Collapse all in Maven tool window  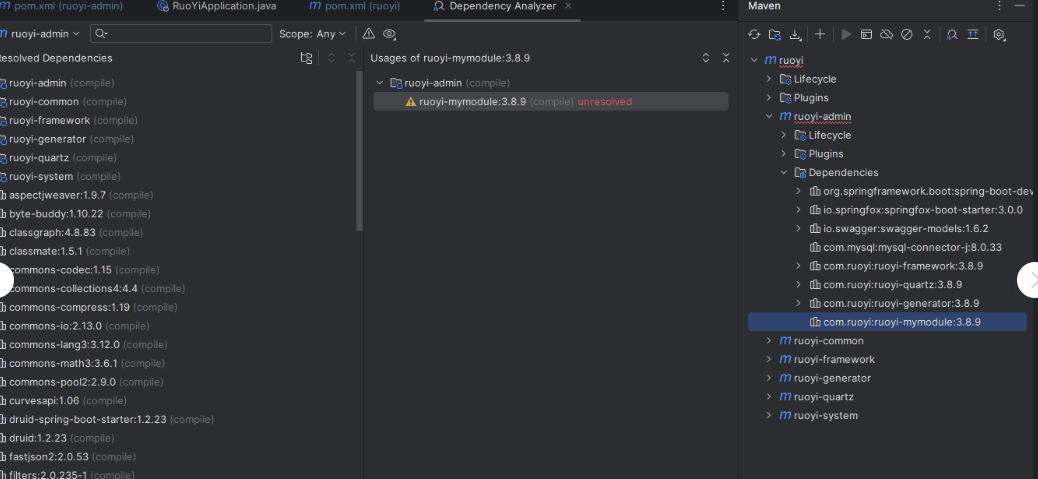[x=927, y=34]
